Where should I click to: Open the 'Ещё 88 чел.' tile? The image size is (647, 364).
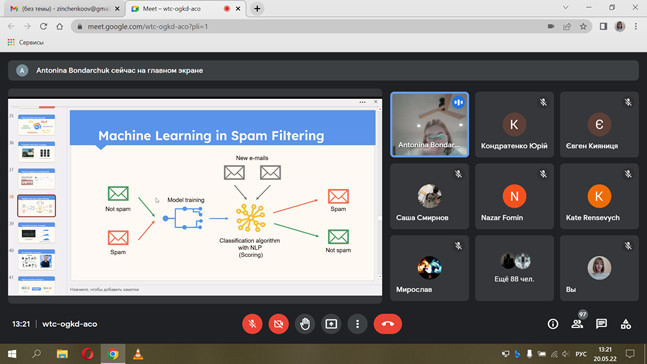pyautogui.click(x=514, y=268)
